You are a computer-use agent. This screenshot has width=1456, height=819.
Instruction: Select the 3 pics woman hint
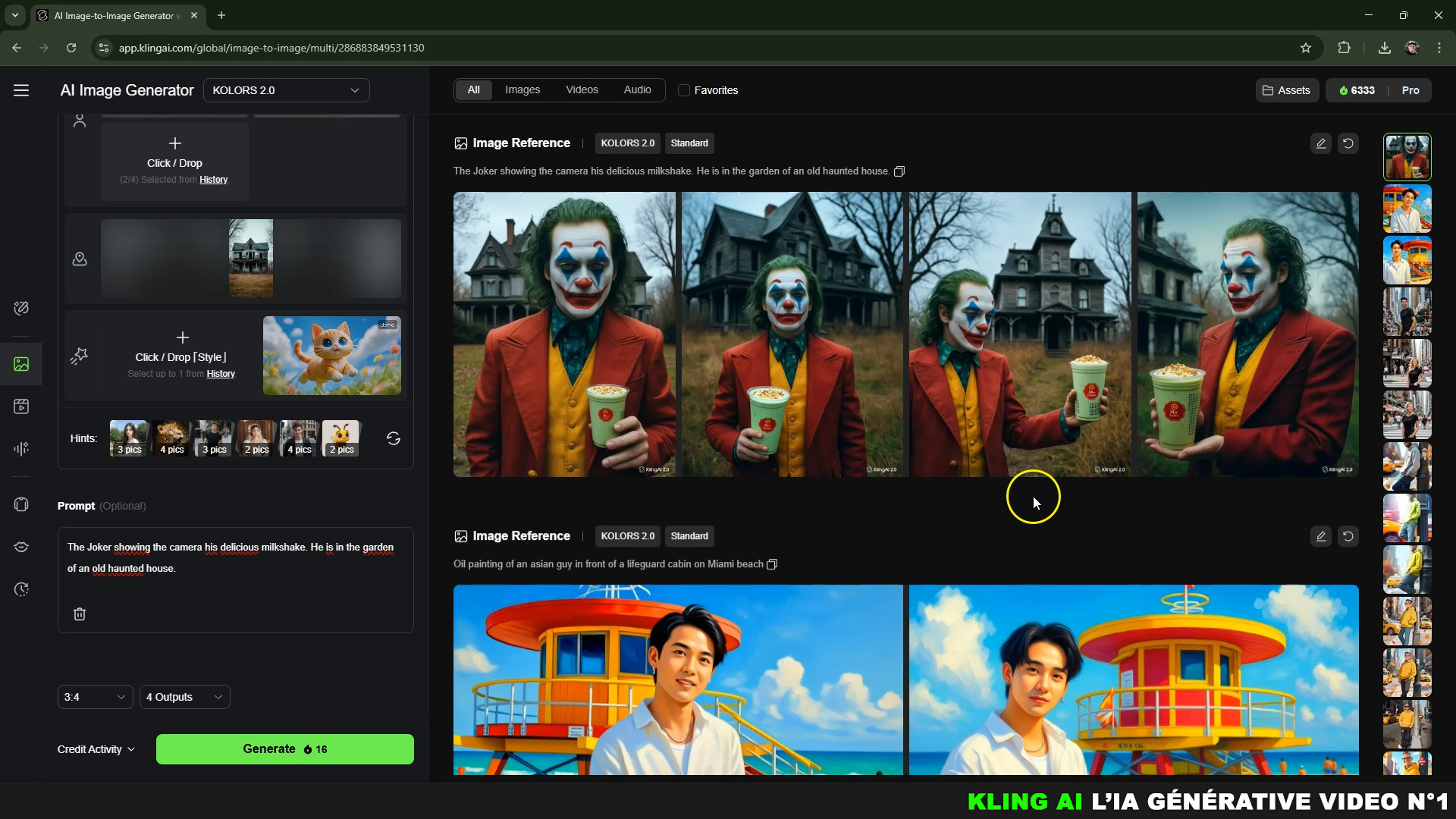click(x=129, y=438)
